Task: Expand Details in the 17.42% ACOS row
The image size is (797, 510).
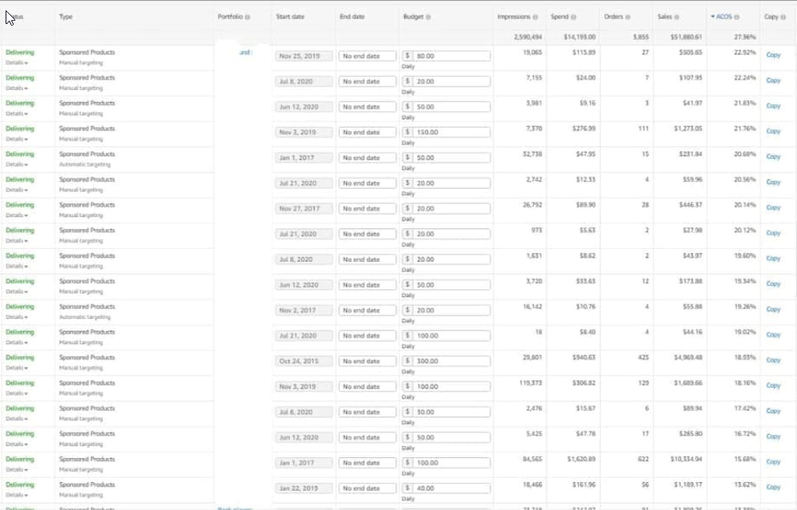Action: [17, 419]
